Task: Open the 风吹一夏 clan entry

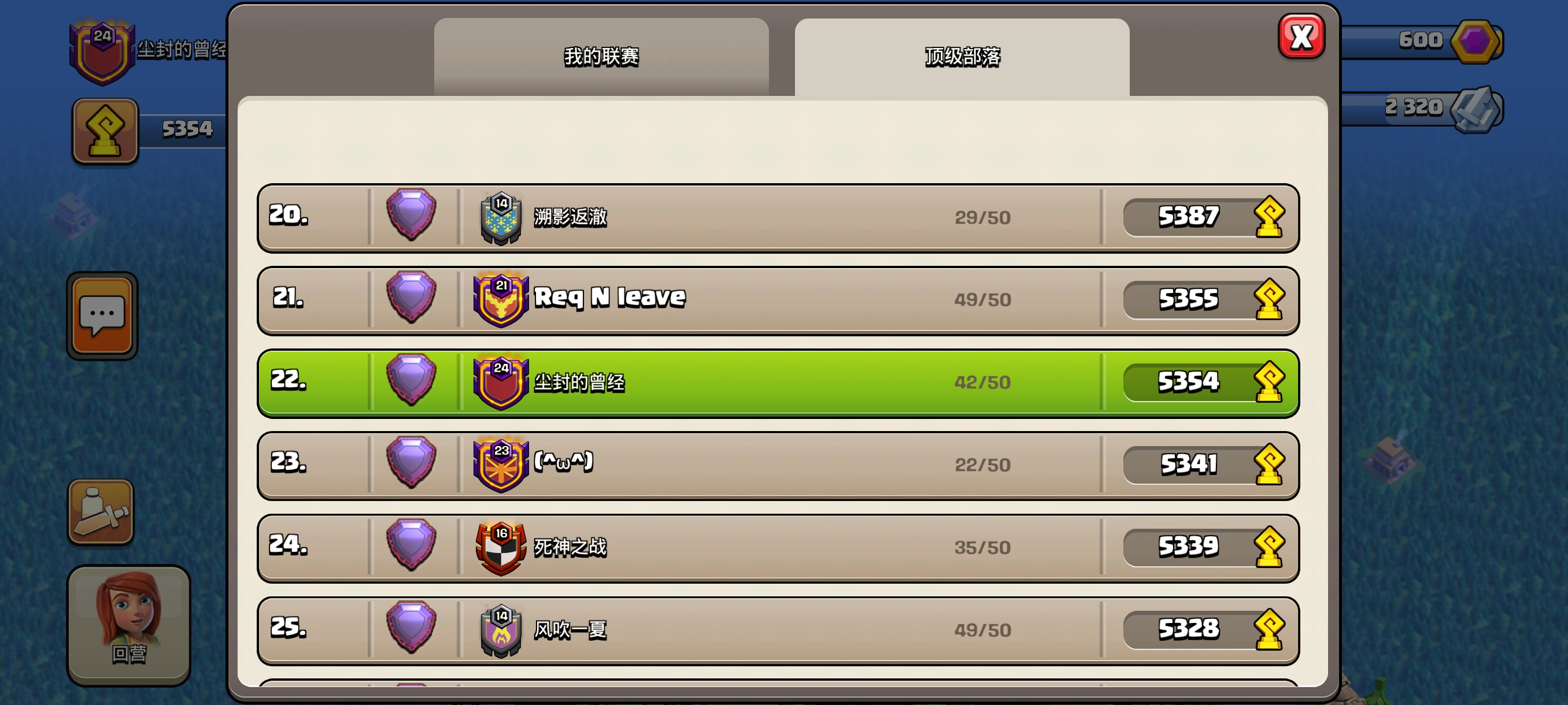Action: coord(778,630)
